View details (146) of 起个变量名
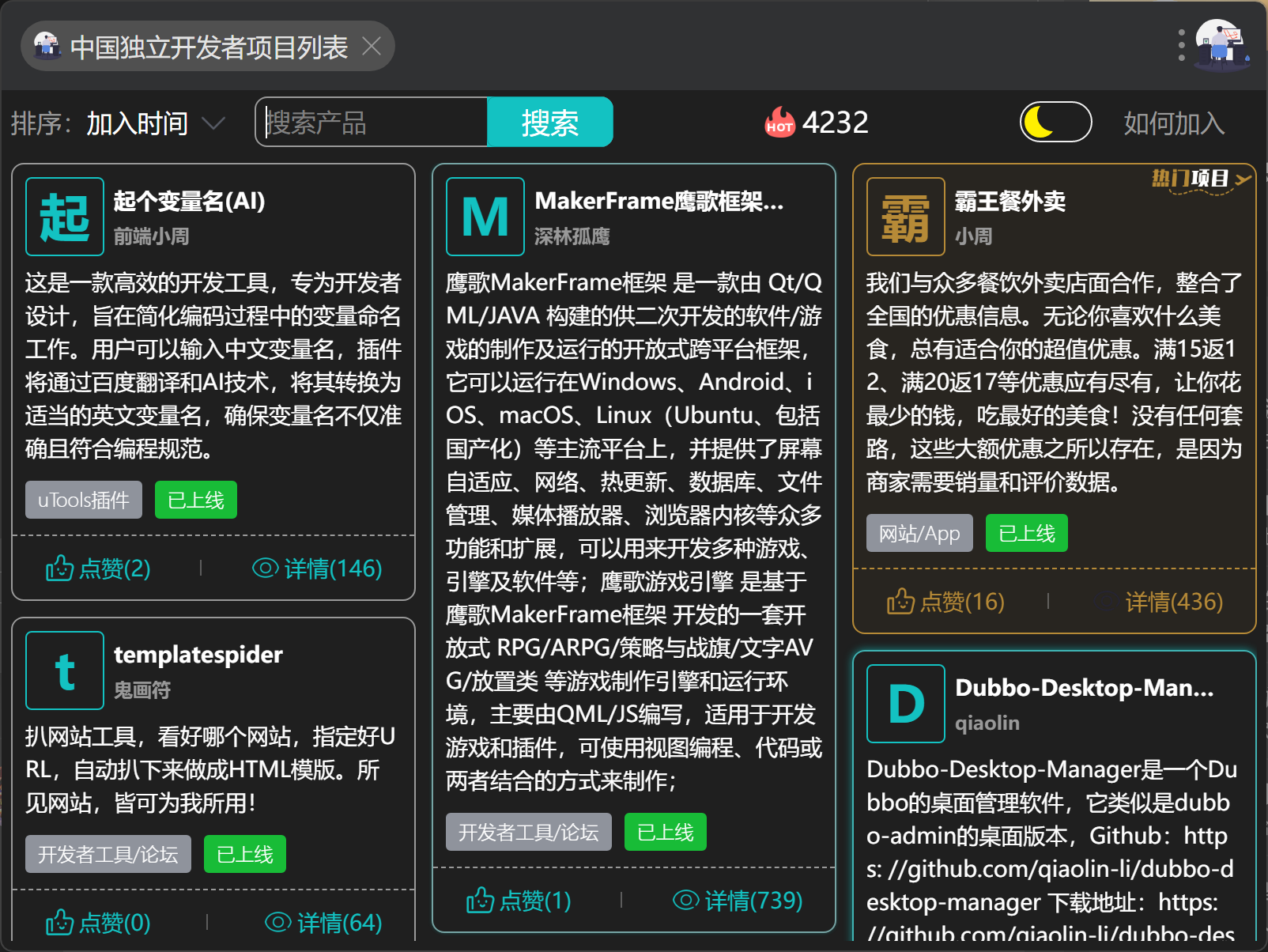This screenshot has height=952, width=1268. tap(317, 569)
